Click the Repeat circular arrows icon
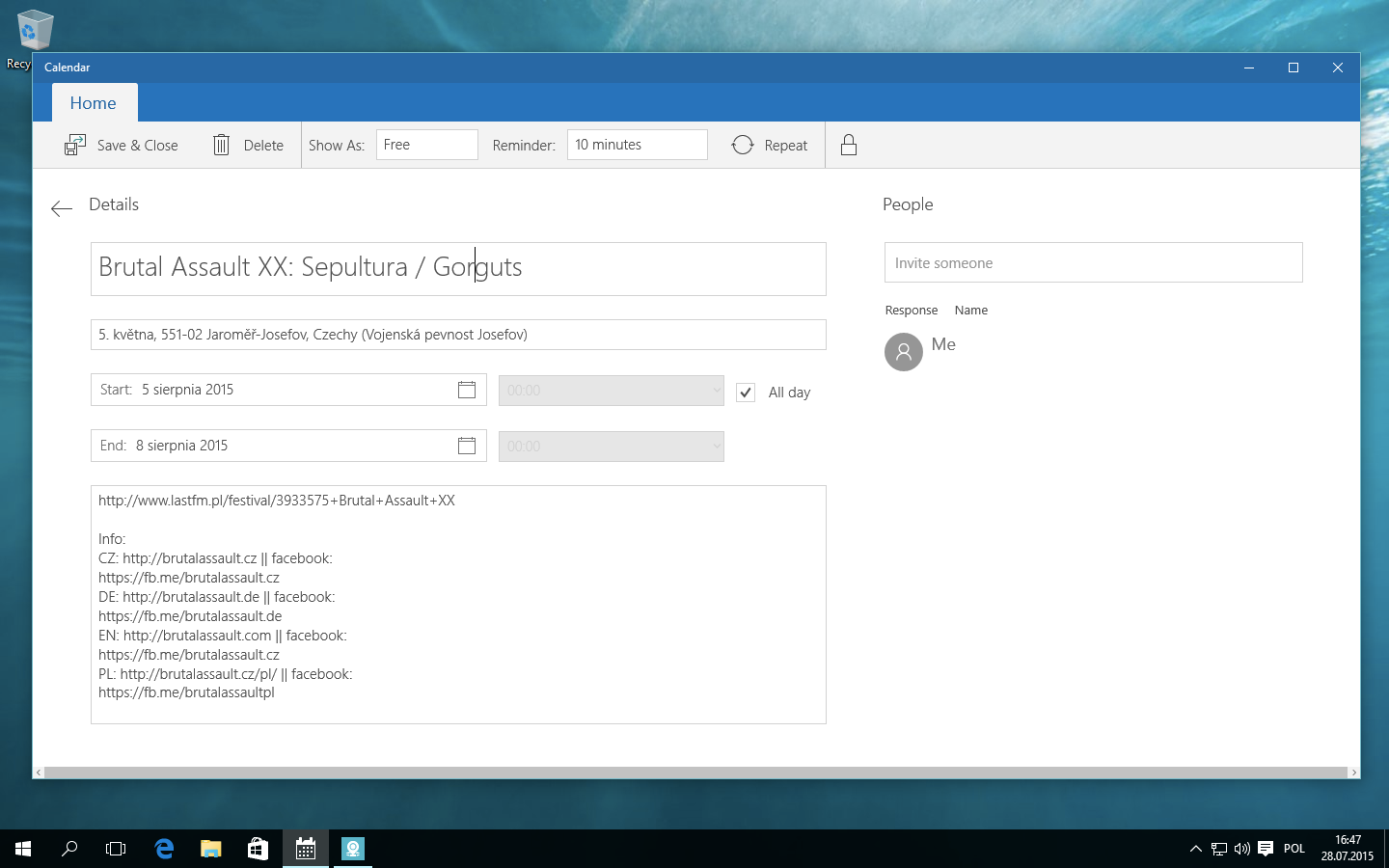Image resolution: width=1389 pixels, height=868 pixels. coord(743,145)
